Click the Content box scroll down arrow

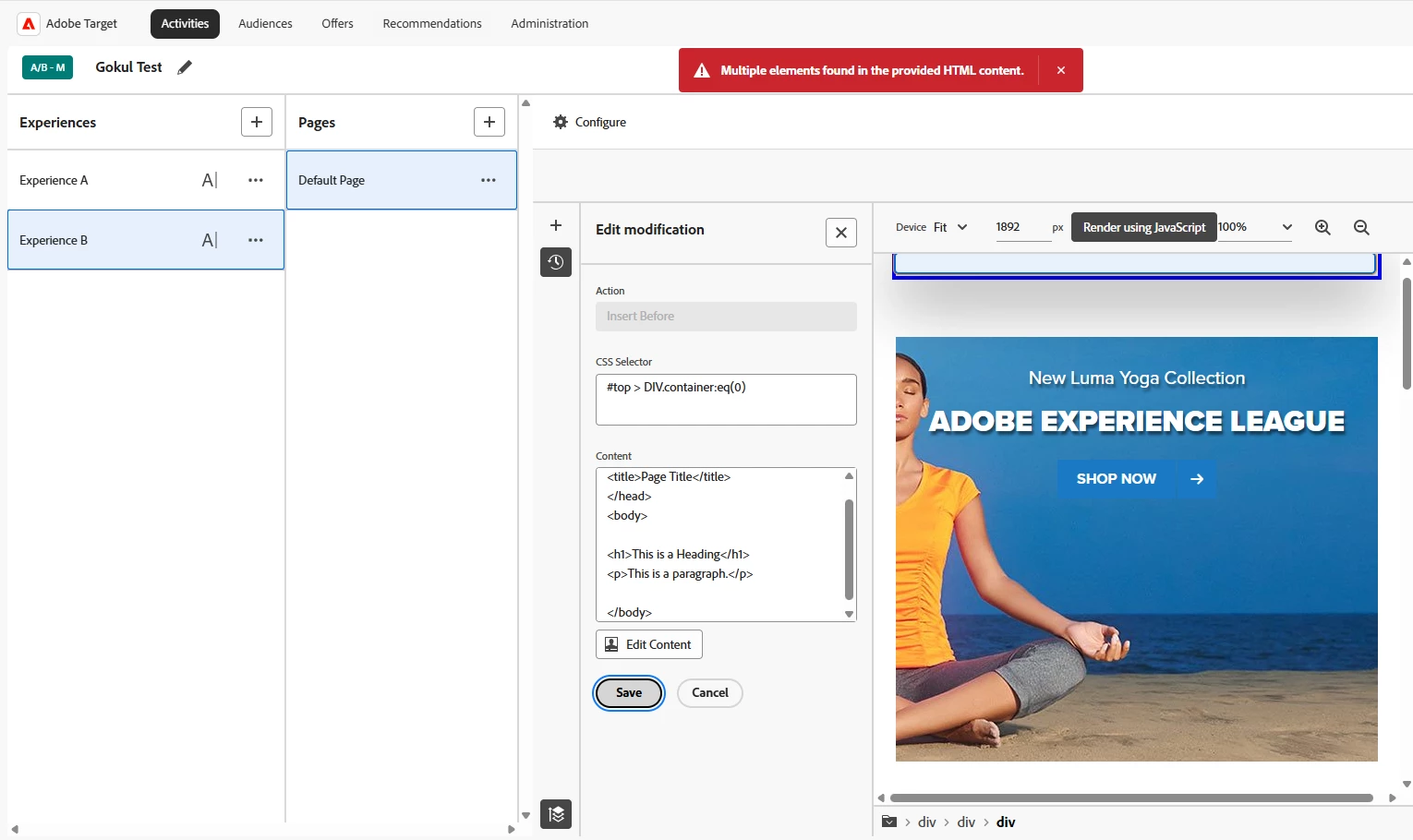[849, 614]
